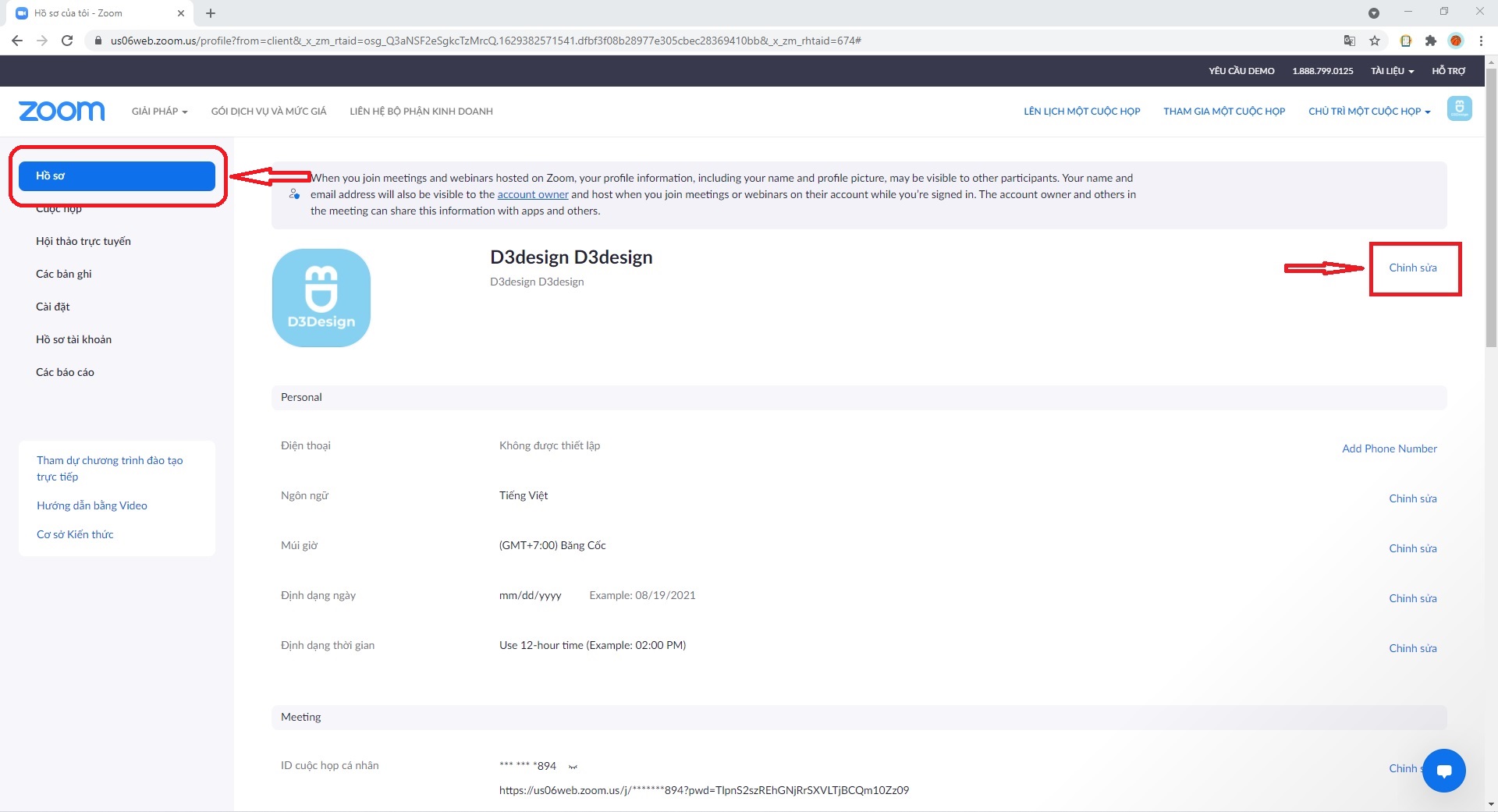Click the Chrome profile avatar
This screenshot has height=812, width=1498.
click(x=1456, y=41)
